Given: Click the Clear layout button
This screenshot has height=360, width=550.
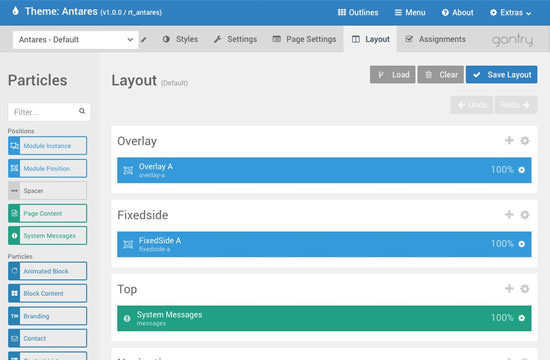Looking at the screenshot, I should [441, 75].
